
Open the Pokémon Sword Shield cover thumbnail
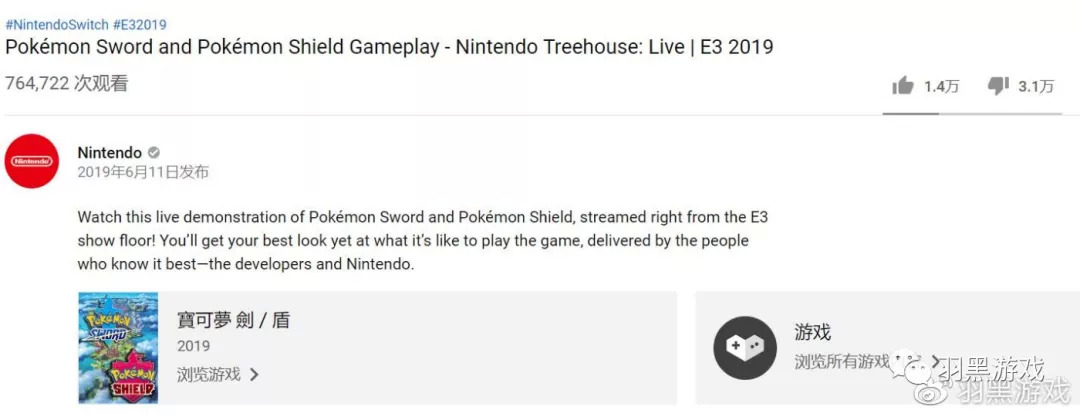pyautogui.click(x=118, y=347)
